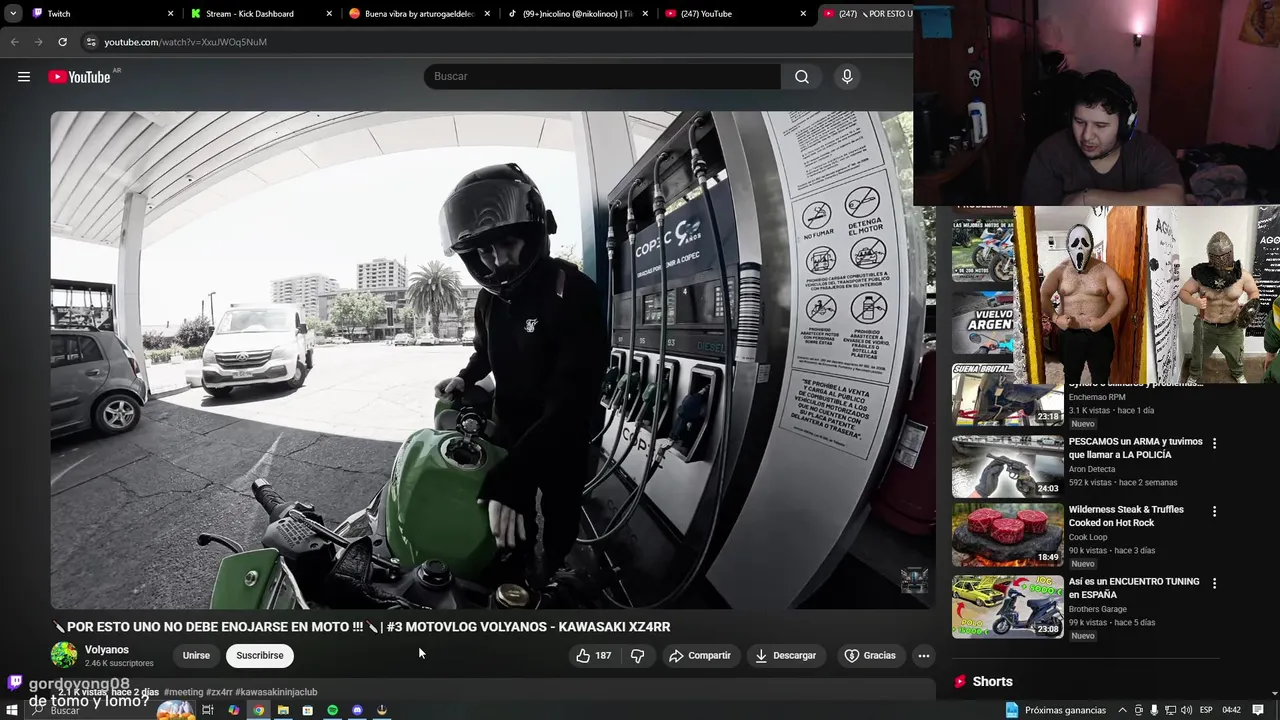Open options for PESCAMOS un ARMA video

(x=1215, y=443)
